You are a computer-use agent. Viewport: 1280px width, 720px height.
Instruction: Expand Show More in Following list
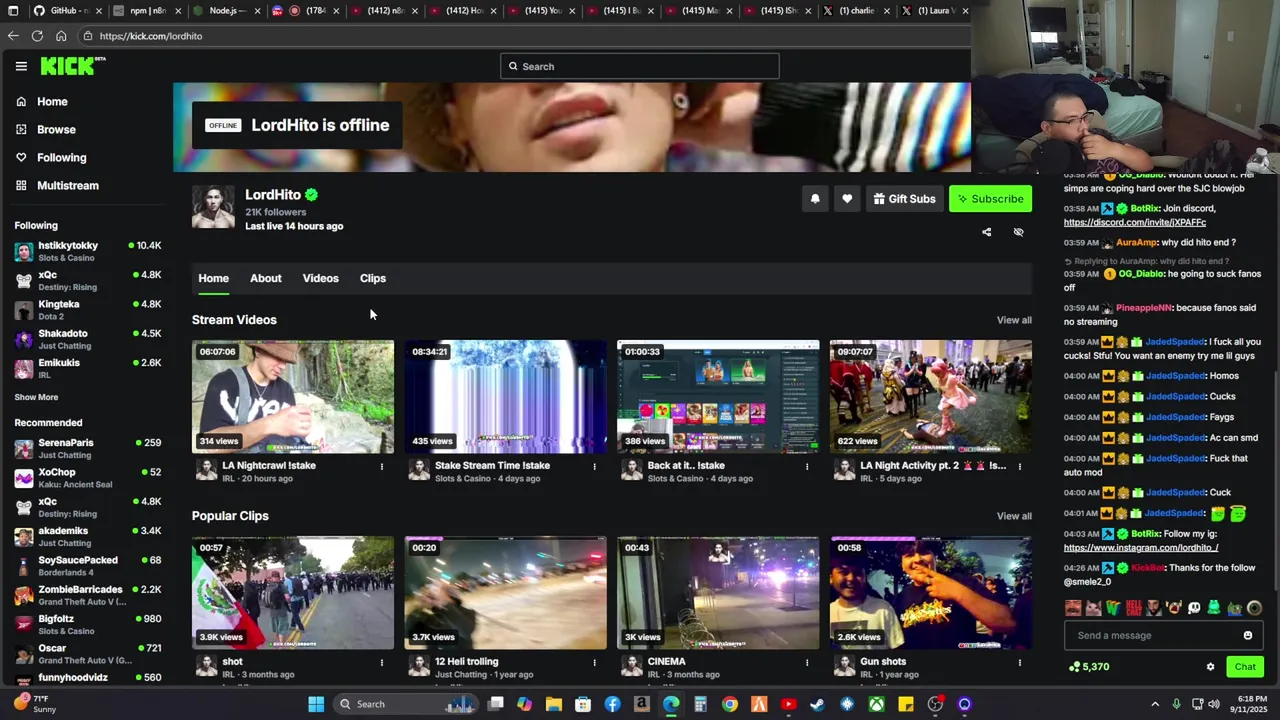(36, 397)
